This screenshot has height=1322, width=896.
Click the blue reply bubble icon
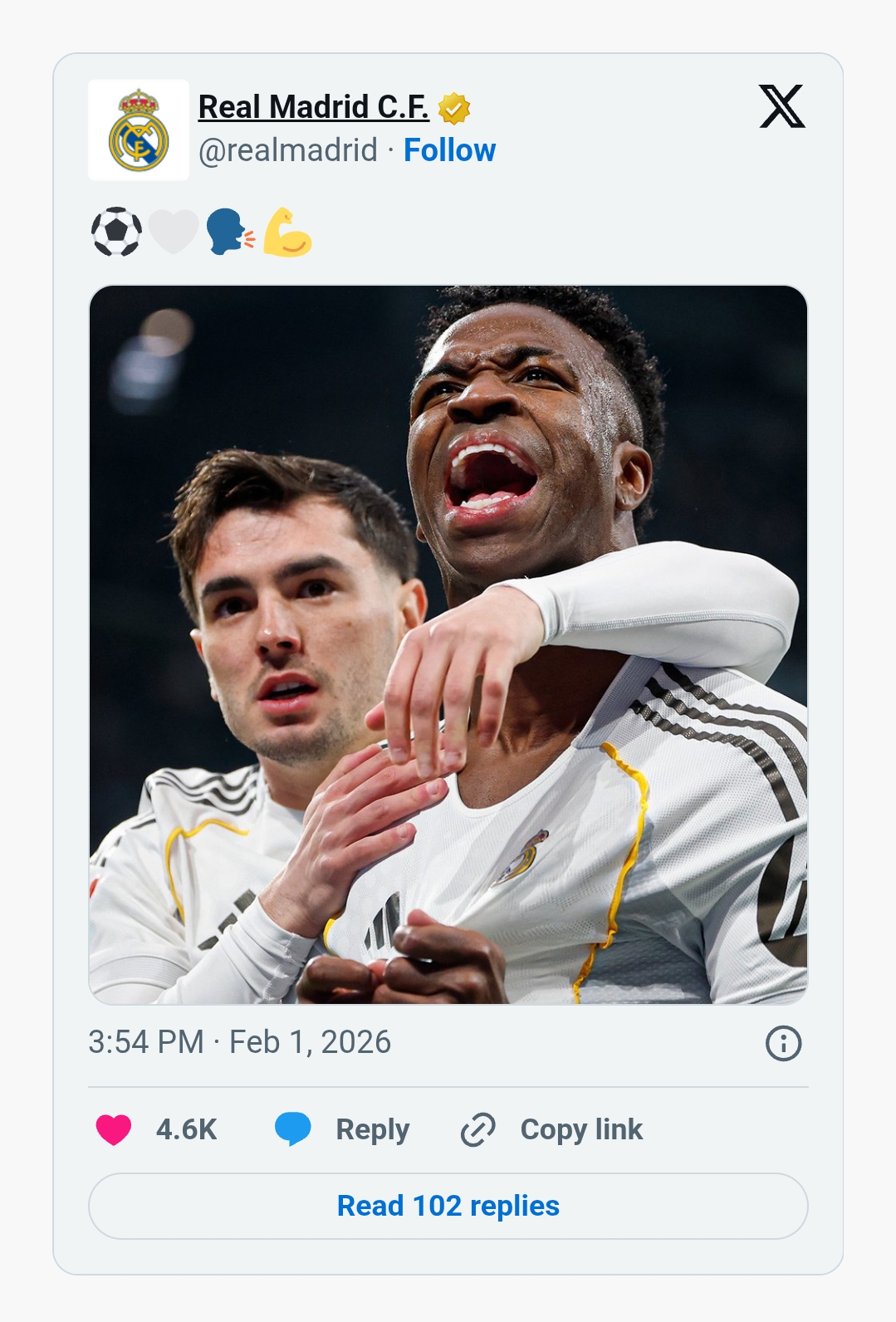coord(292,1129)
